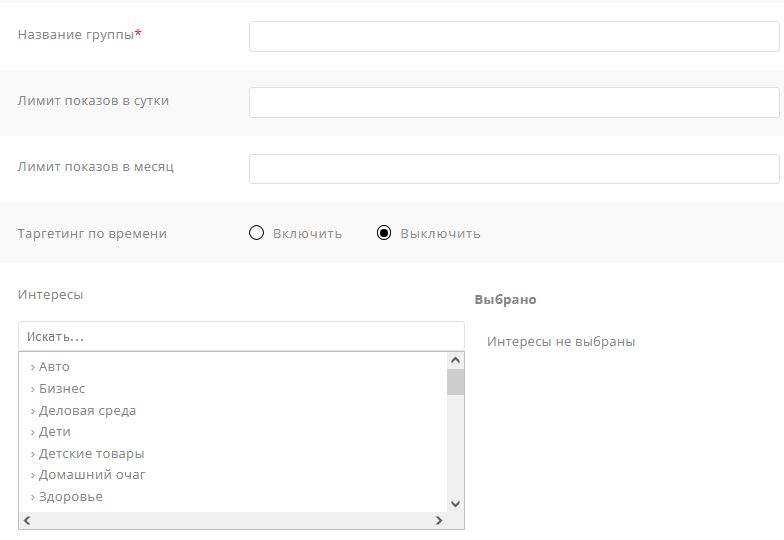Click the horizontal scroll left arrow
784x540 pixels.
coord(27,521)
